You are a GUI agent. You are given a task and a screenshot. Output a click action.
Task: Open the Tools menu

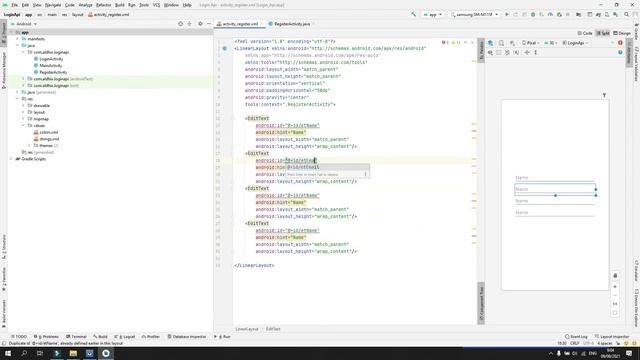(x=144, y=5)
